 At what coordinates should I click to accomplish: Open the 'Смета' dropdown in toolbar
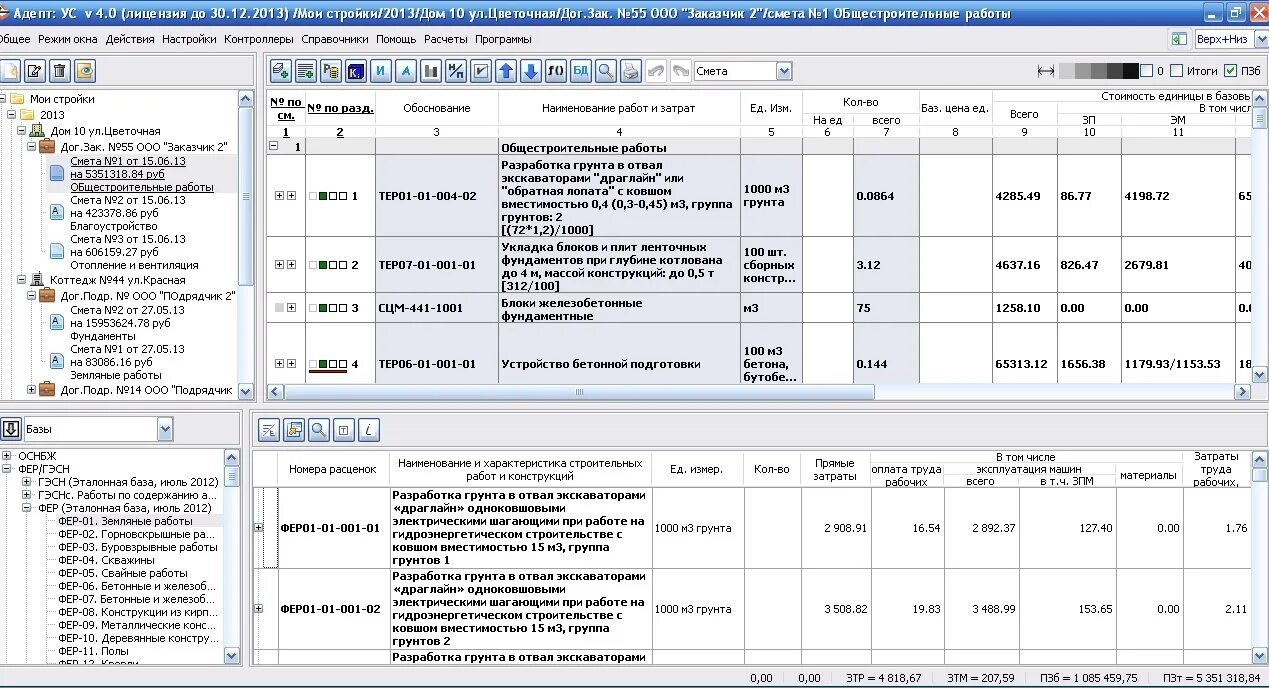pos(783,71)
